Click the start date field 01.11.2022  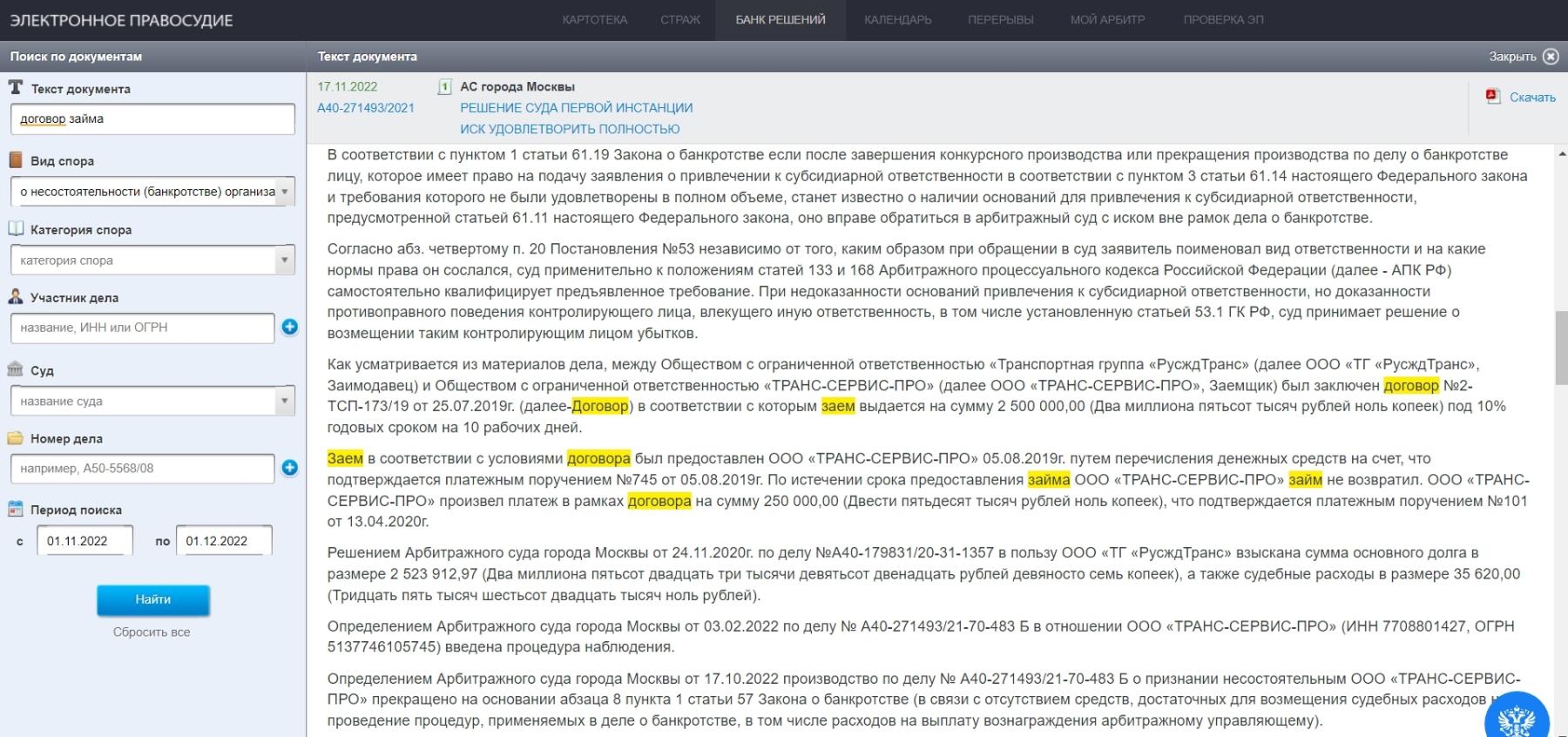84,541
